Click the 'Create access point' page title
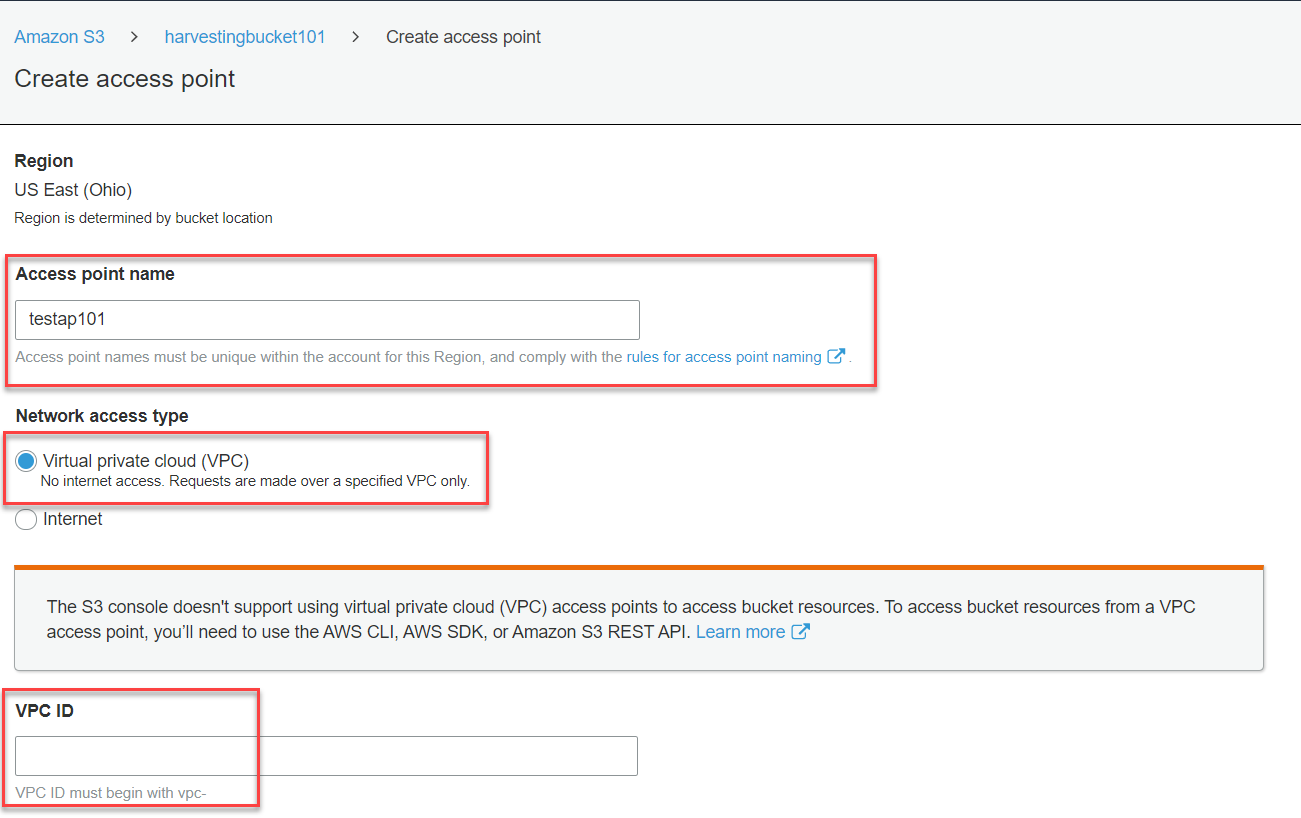The width and height of the screenshot is (1301, 818). pyautogui.click(x=125, y=79)
